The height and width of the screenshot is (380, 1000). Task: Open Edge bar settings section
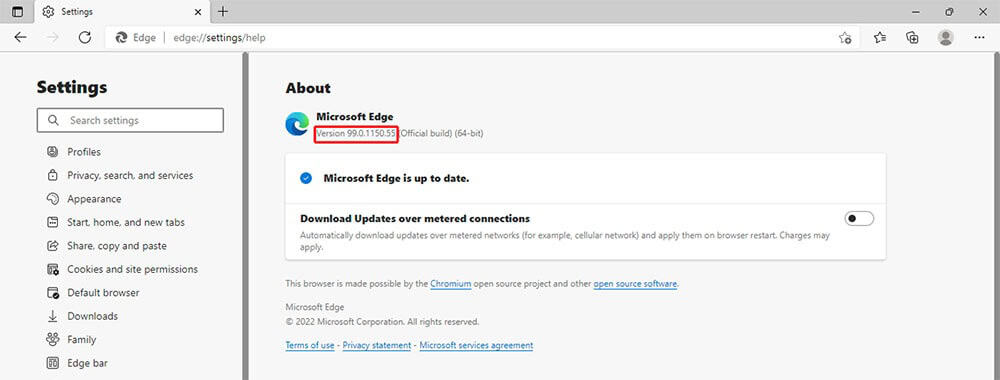87,363
